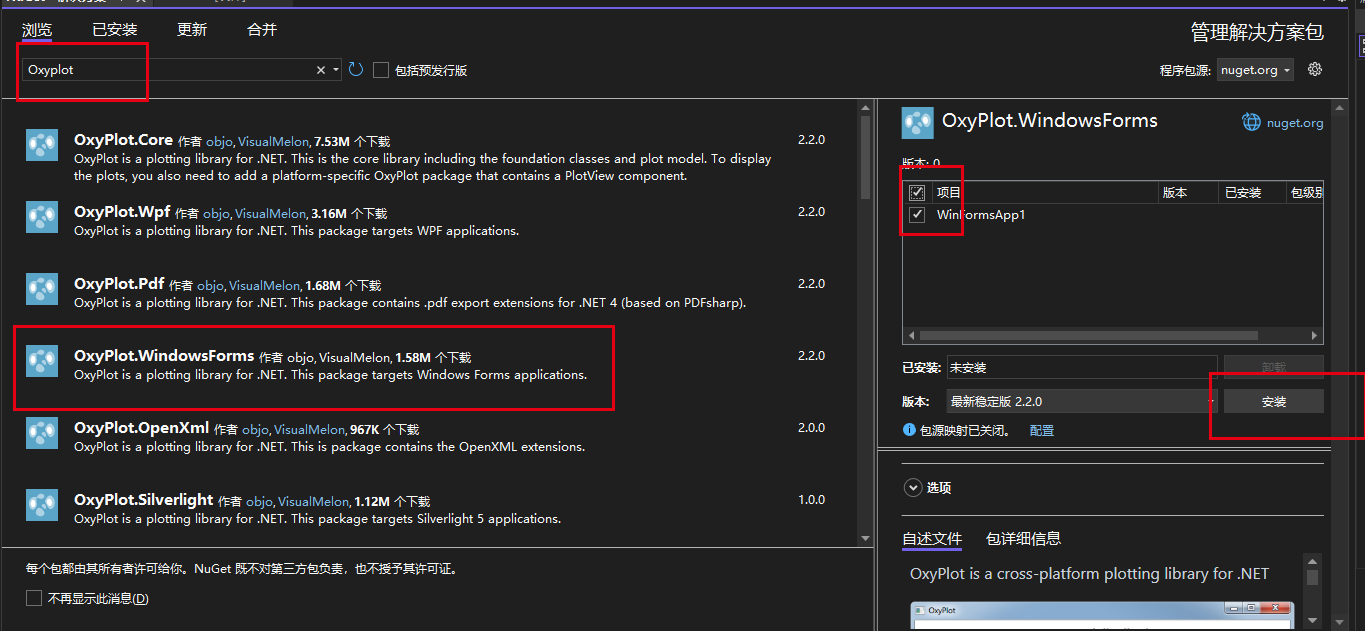Viewport: 1365px width, 631px height.
Task: Uncheck the WinFormsApp1 project checkbox
Action: pyautogui.click(x=917, y=214)
